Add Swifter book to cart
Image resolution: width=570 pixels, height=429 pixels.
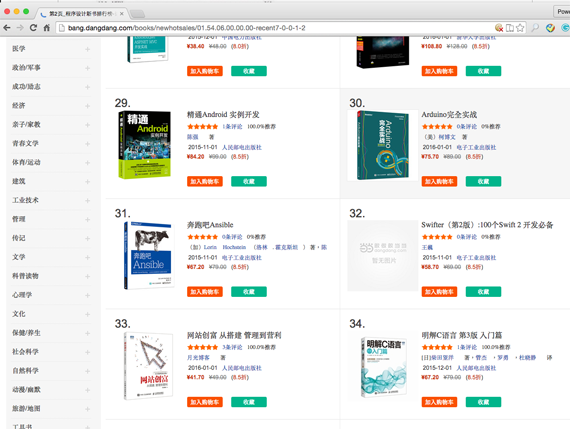coord(439,292)
